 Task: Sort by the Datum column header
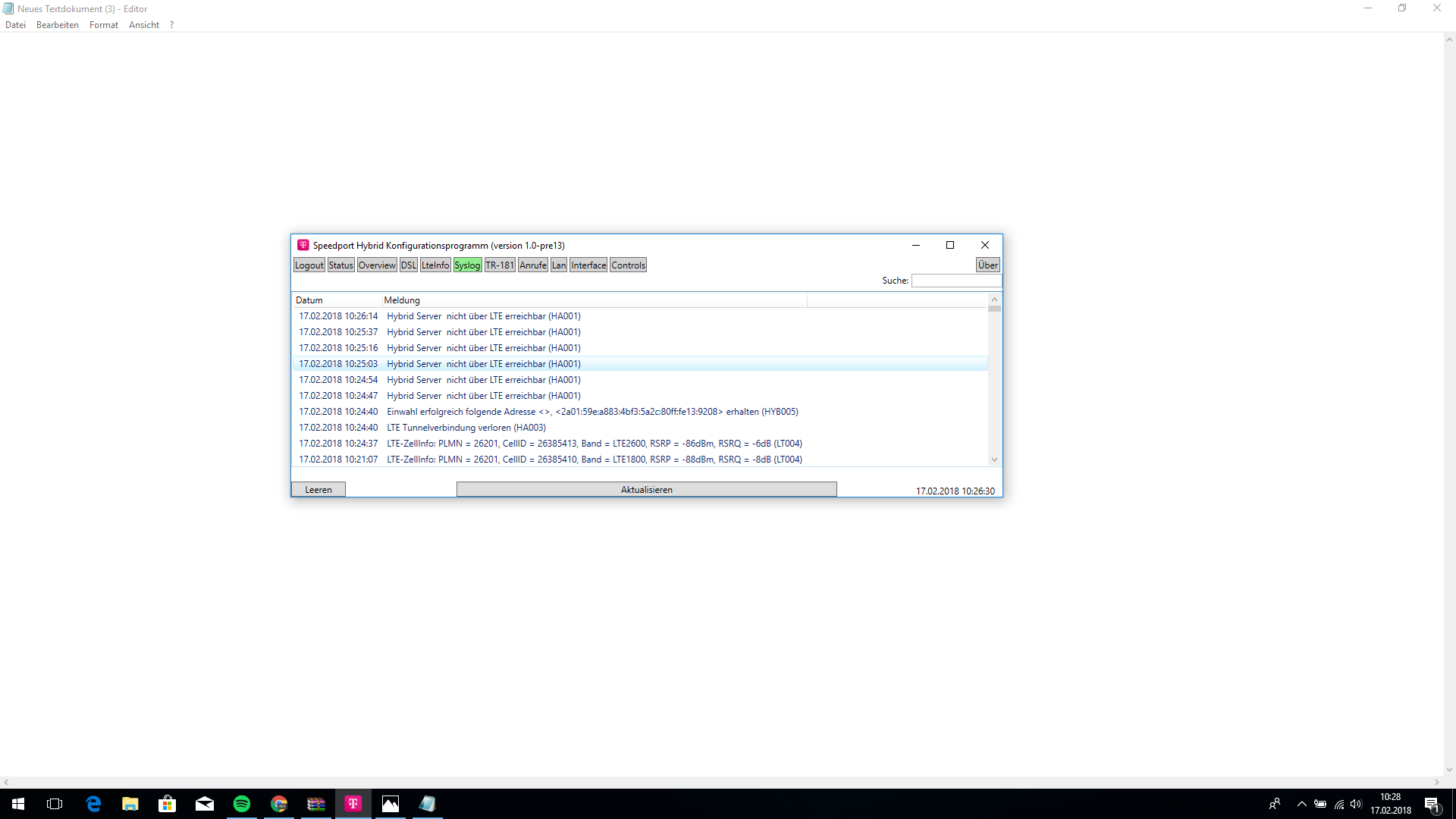[x=336, y=300]
